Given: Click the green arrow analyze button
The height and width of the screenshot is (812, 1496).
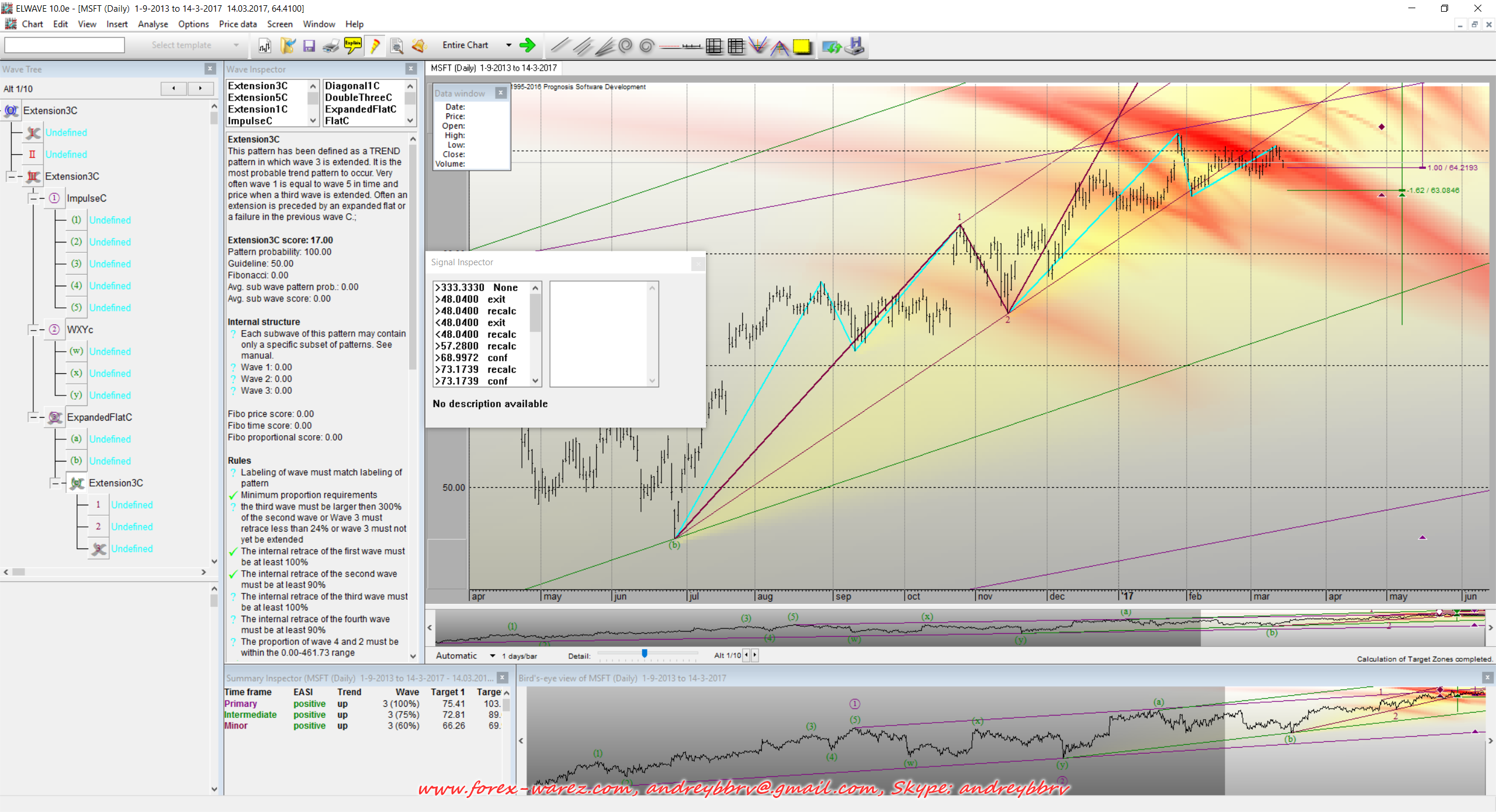Looking at the screenshot, I should tap(527, 45).
